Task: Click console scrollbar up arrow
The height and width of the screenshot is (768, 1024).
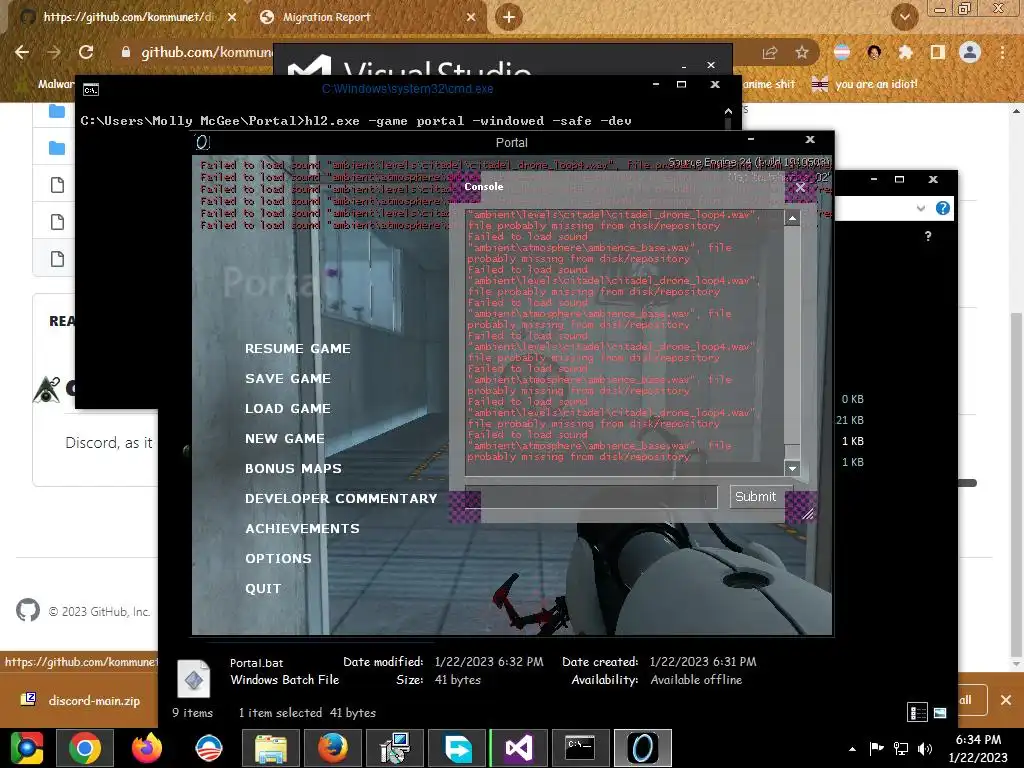Action: (792, 218)
